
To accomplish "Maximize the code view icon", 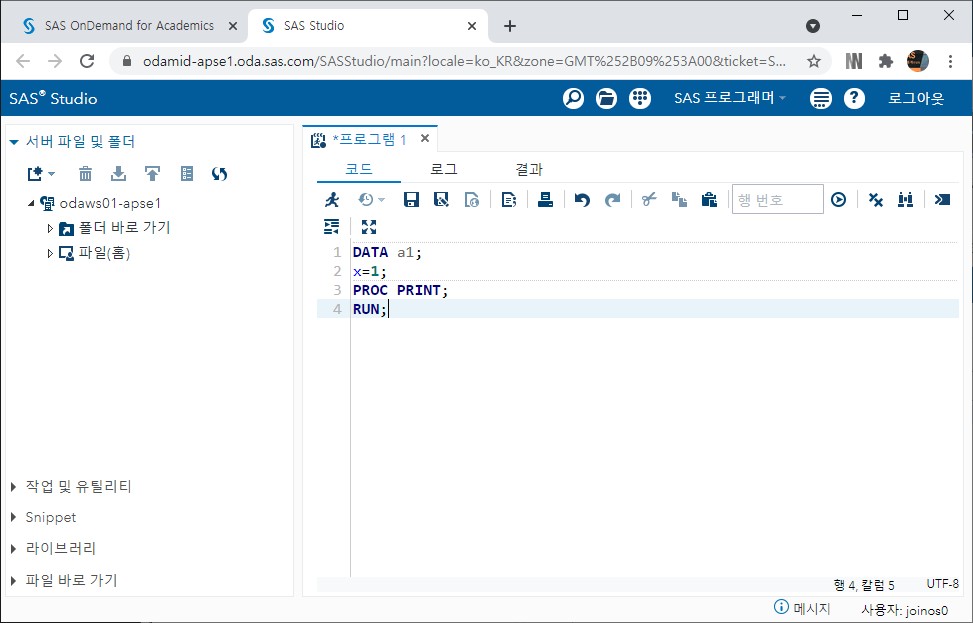I will tap(369, 226).
